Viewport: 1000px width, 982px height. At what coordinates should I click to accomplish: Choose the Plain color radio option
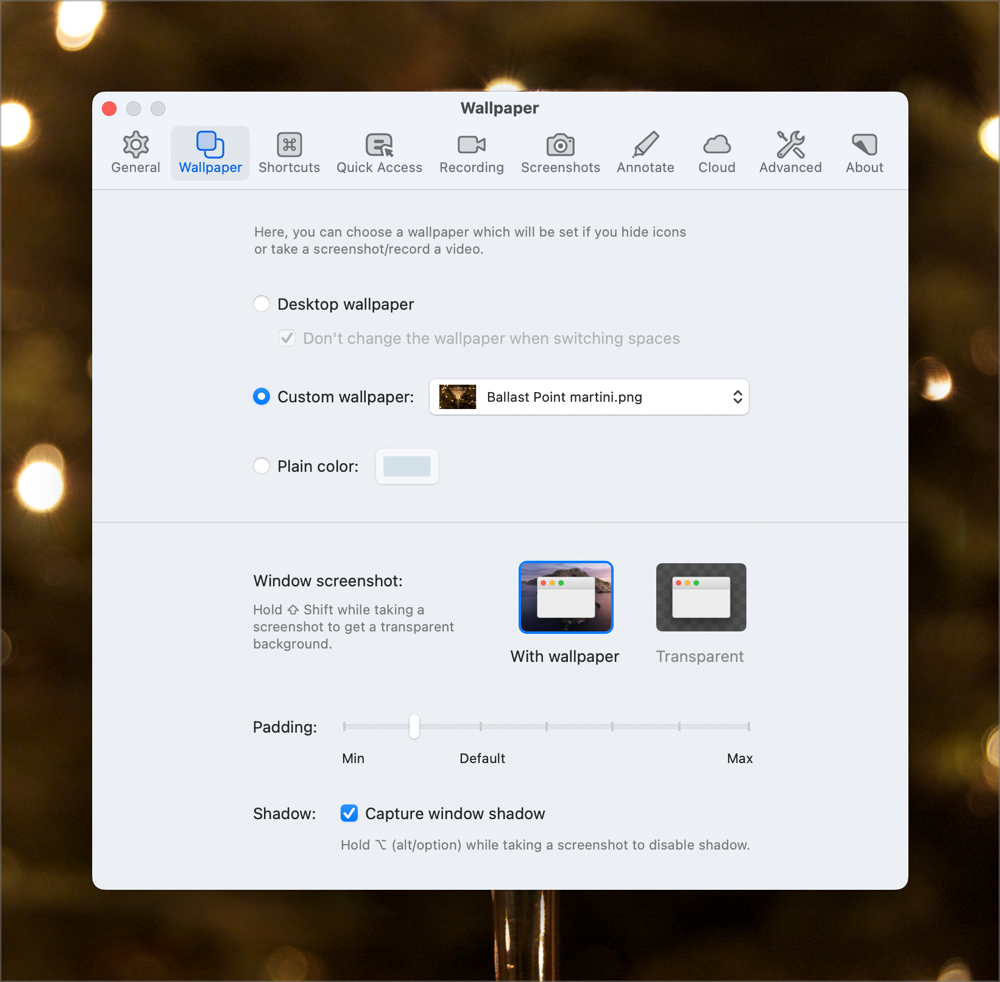point(262,466)
